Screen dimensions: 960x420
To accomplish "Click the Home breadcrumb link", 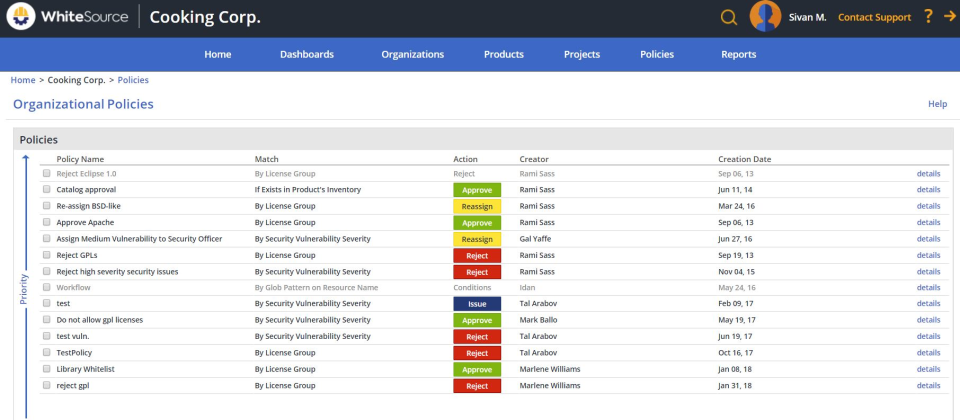I will coord(23,80).
